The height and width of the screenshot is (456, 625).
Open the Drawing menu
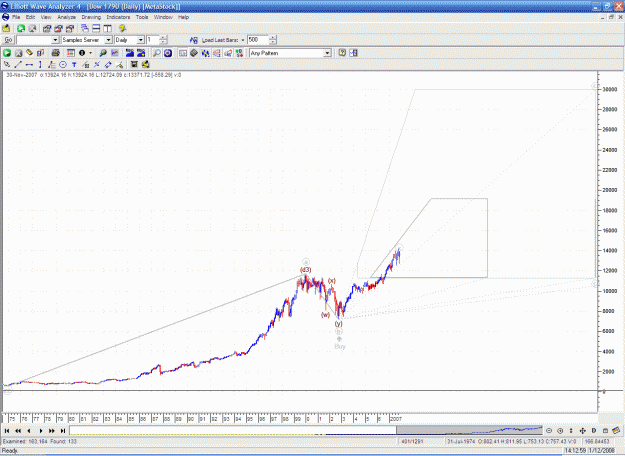tap(91, 17)
